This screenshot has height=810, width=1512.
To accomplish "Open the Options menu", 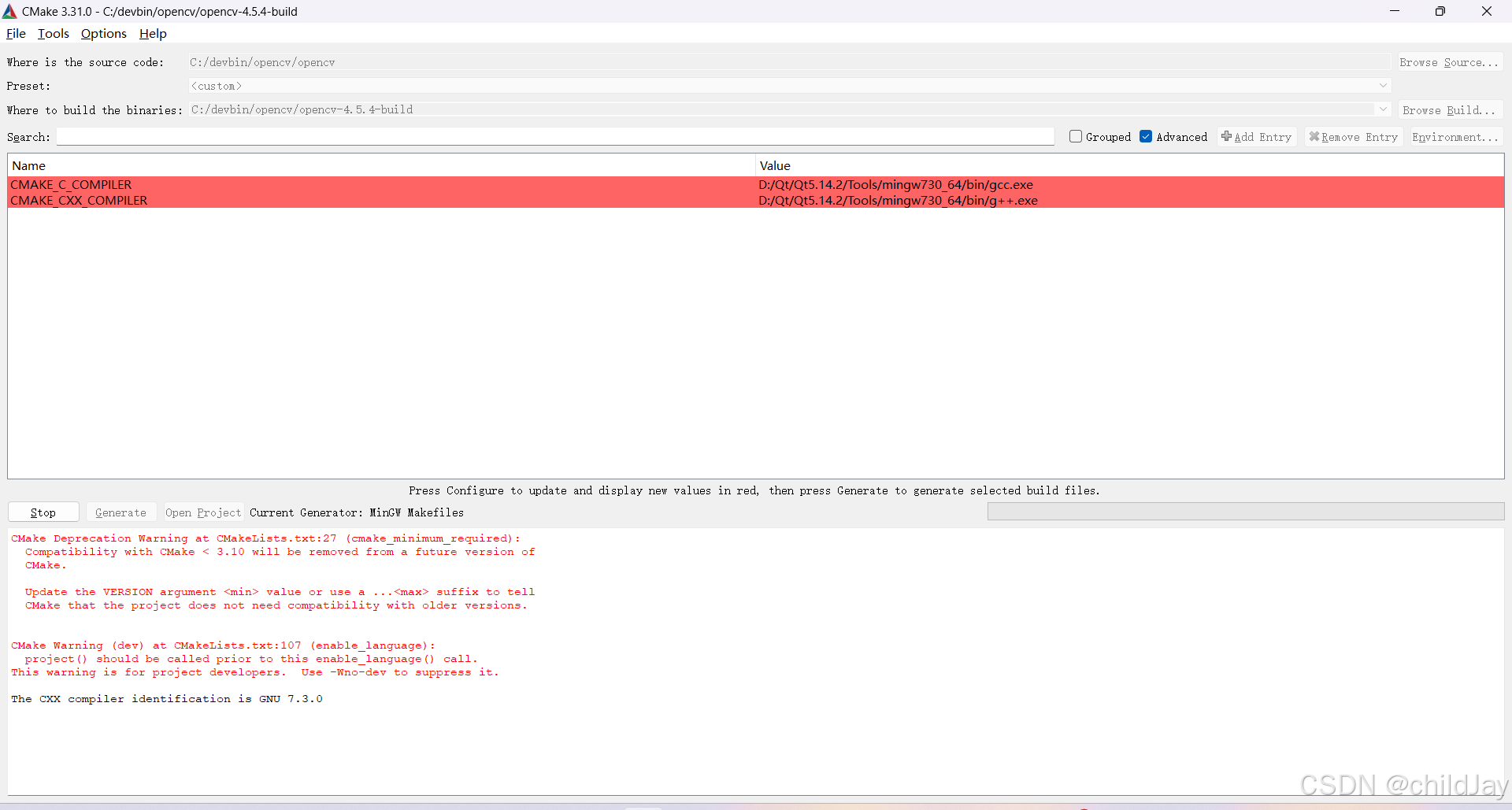I will (x=104, y=33).
